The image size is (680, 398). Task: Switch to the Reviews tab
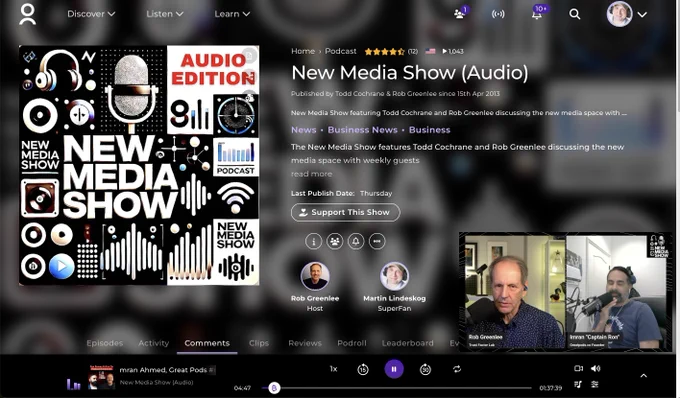pyautogui.click(x=305, y=343)
